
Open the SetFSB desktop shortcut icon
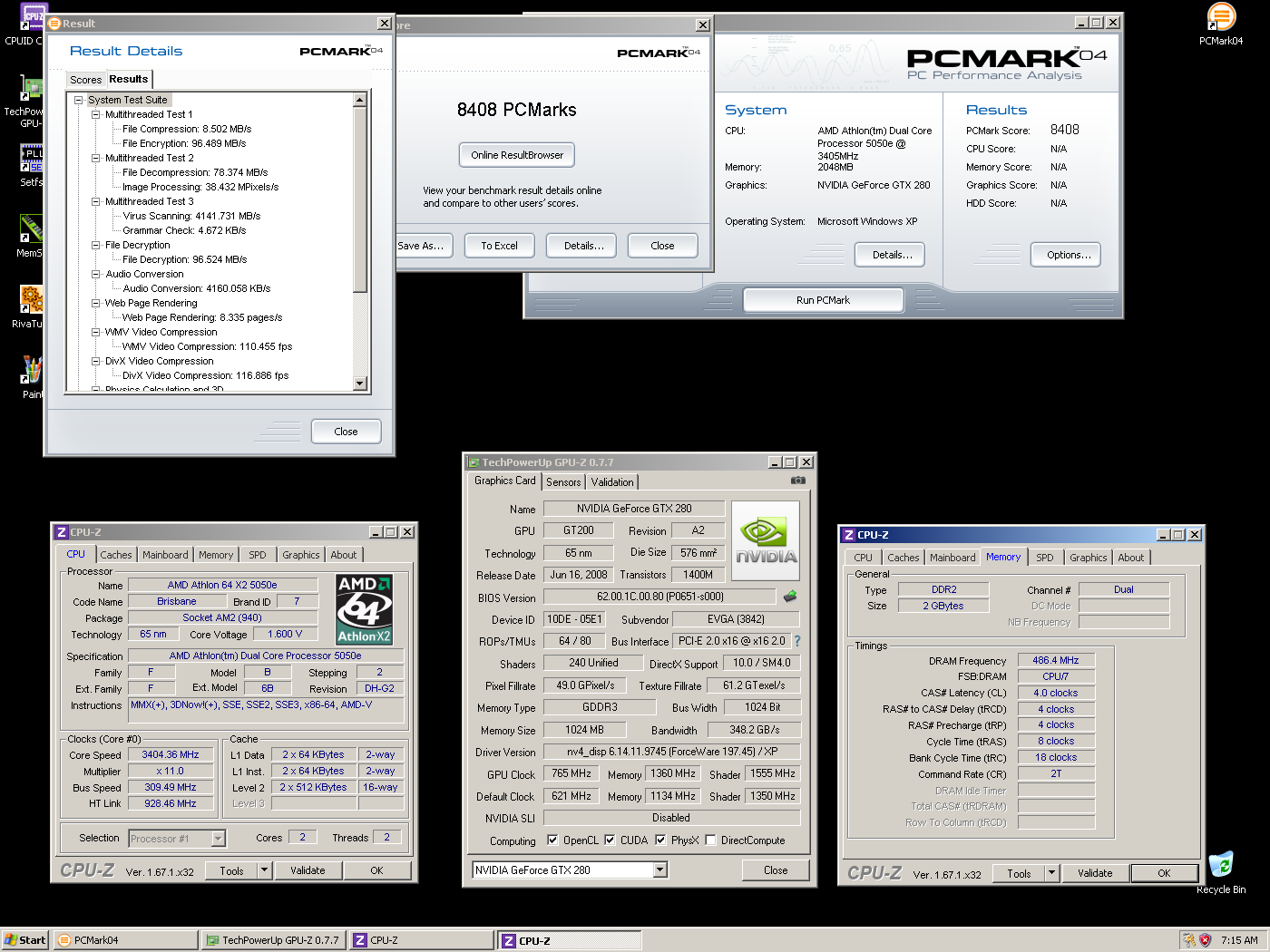pos(32,159)
